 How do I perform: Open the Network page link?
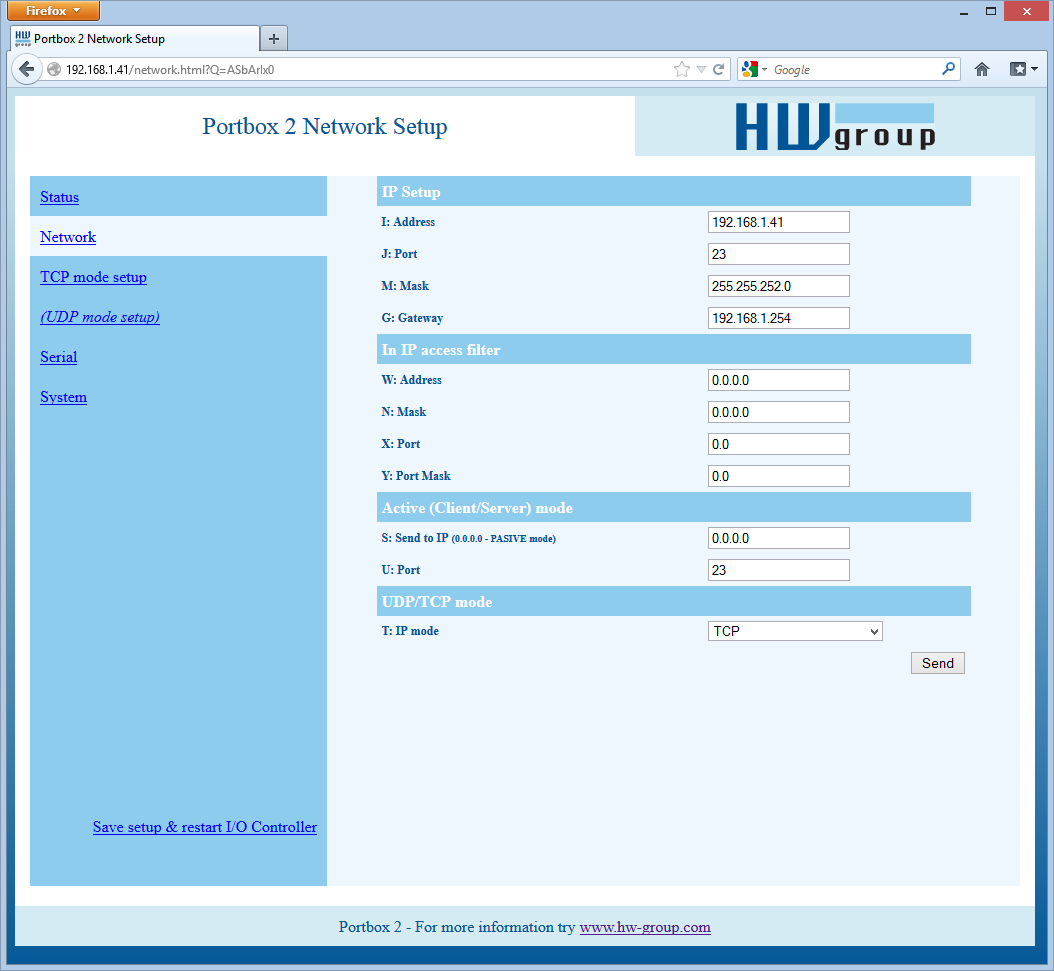tap(68, 237)
